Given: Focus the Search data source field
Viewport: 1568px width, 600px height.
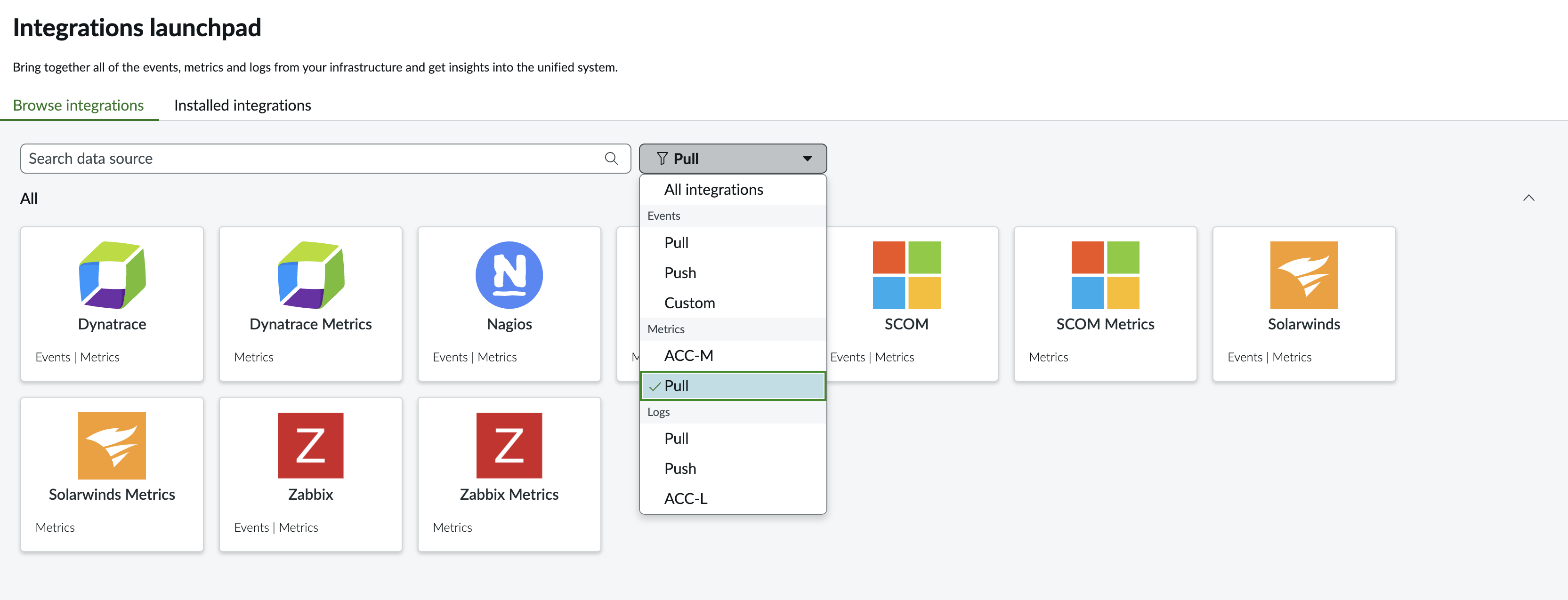Looking at the screenshot, I should click(326, 159).
